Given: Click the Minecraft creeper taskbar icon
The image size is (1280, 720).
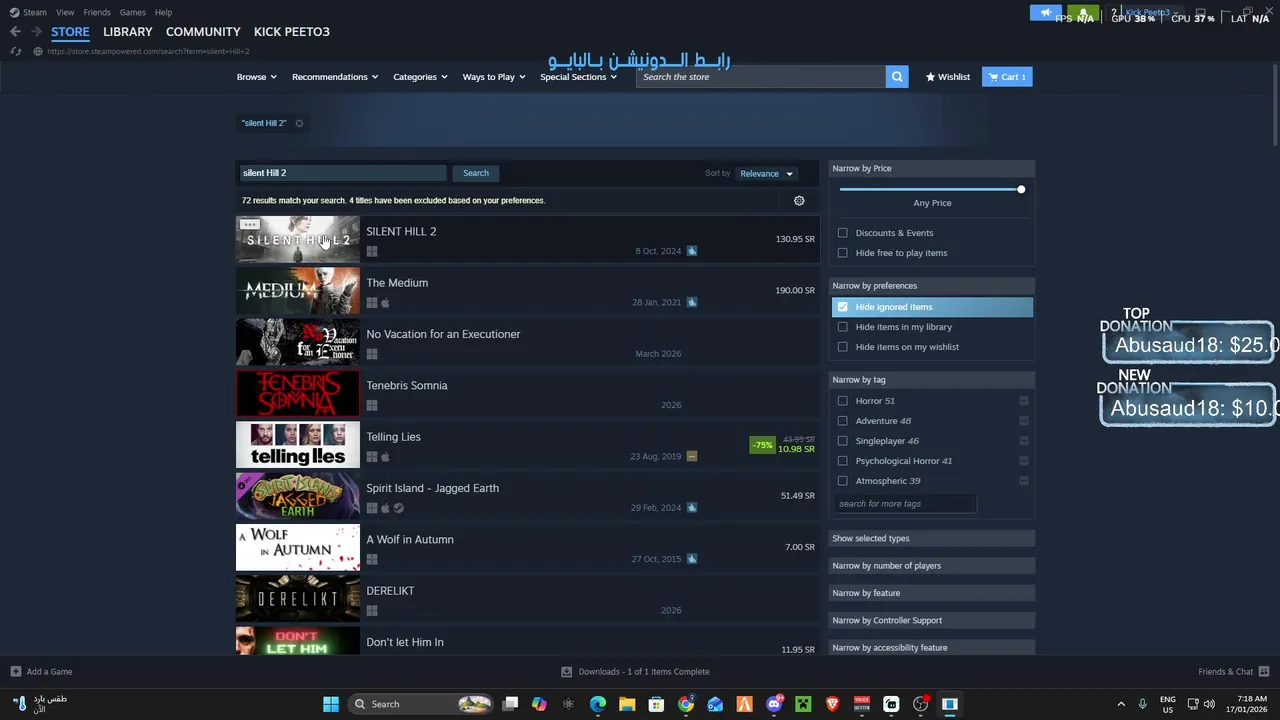Looking at the screenshot, I should pyautogui.click(x=803, y=704).
